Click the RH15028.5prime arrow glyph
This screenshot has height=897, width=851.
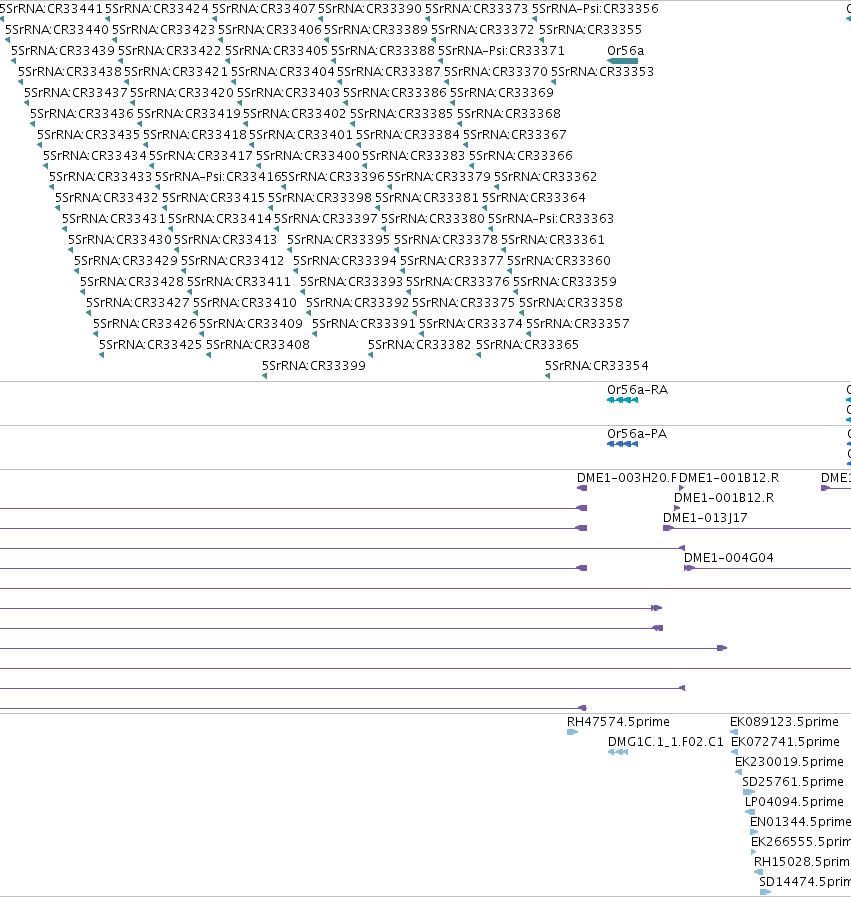pos(758,872)
